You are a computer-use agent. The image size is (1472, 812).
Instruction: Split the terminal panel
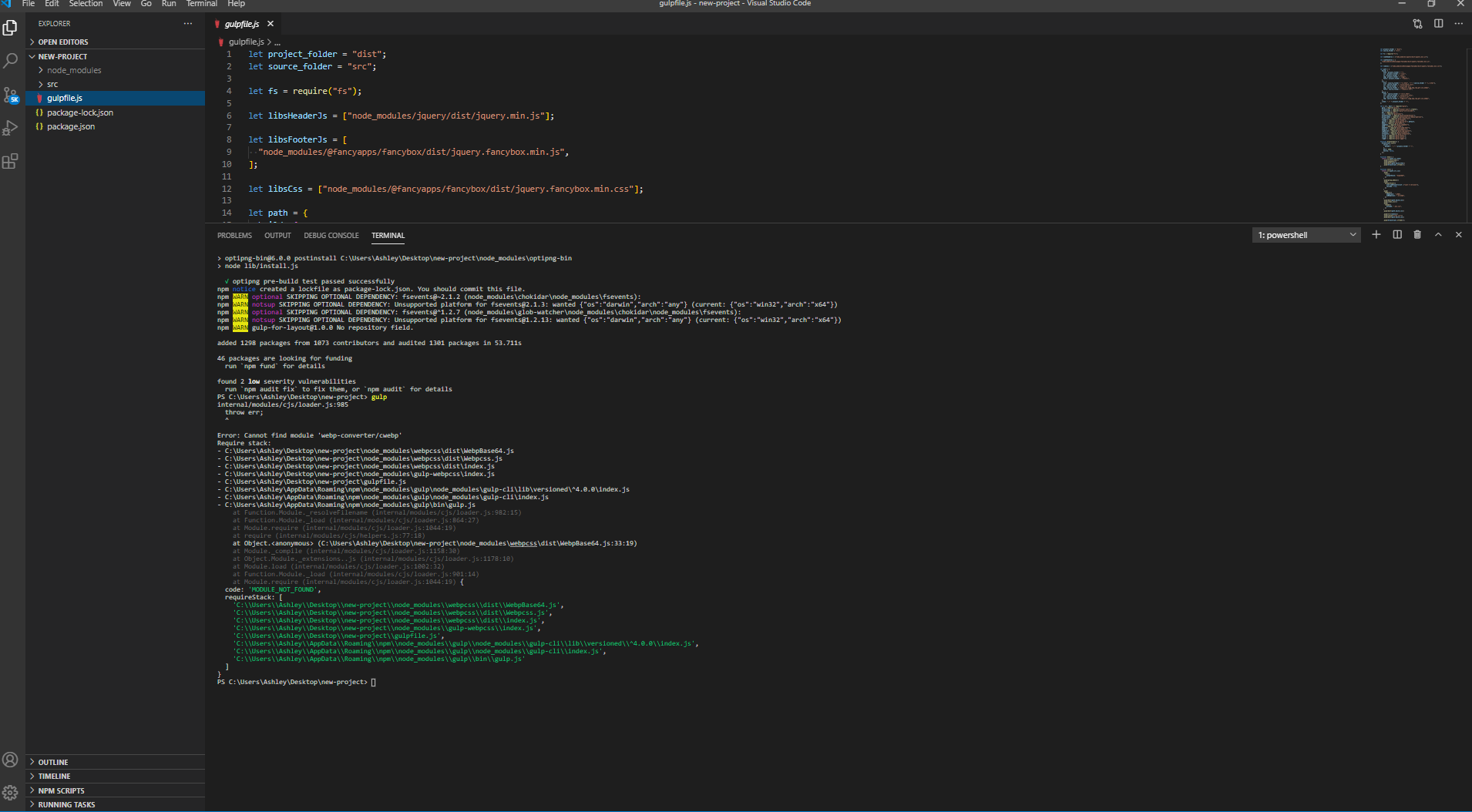[x=1397, y=235]
